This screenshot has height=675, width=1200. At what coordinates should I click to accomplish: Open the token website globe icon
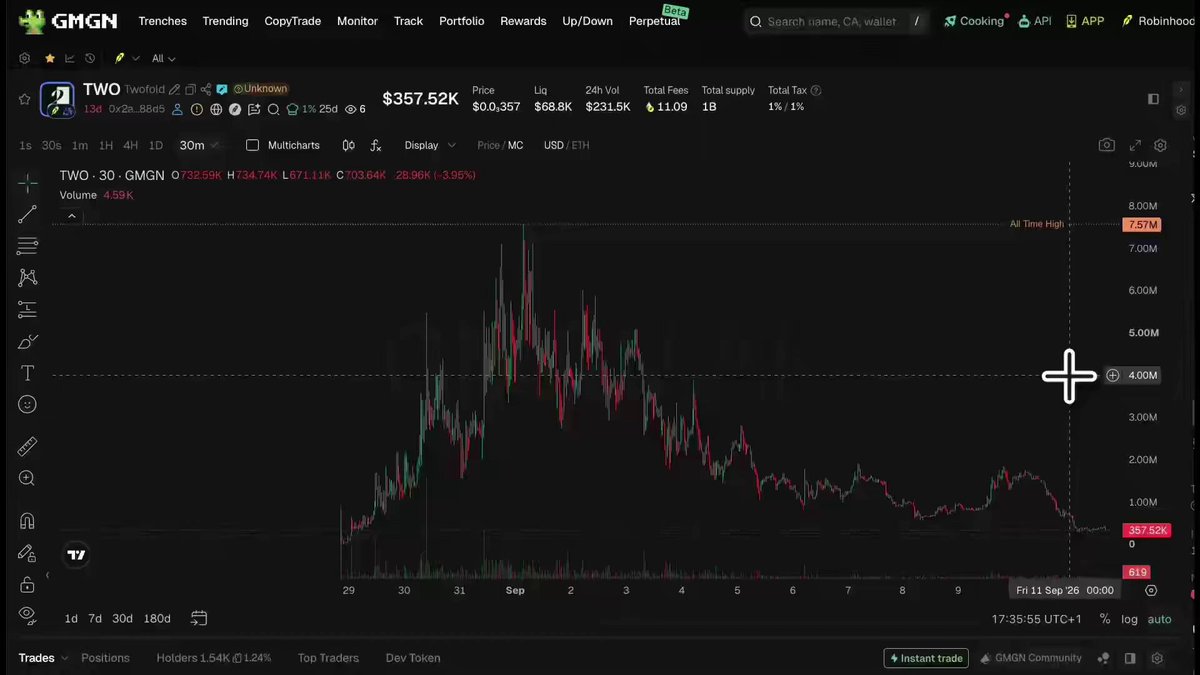[x=216, y=109]
